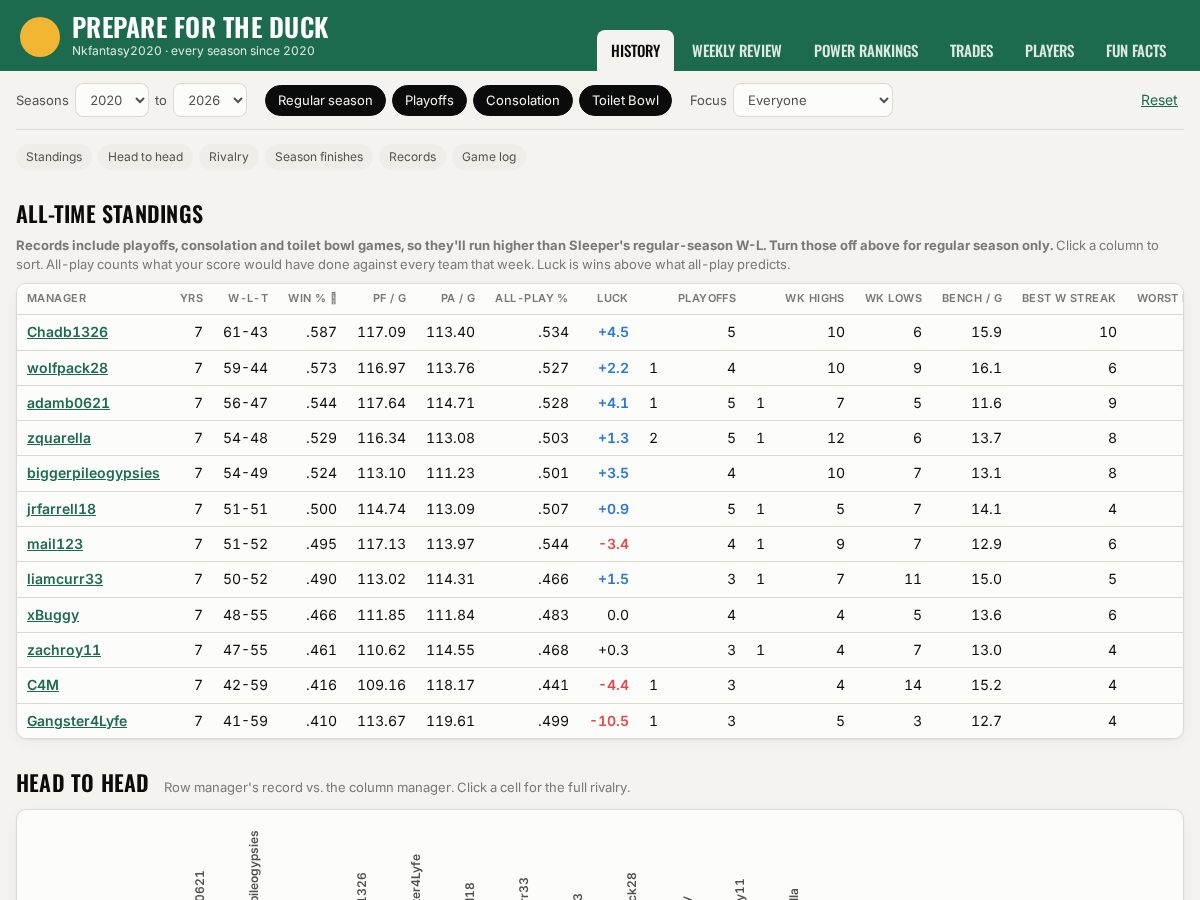Open manager Gangster4Lyfe's page
The height and width of the screenshot is (900, 1200).
(77, 721)
